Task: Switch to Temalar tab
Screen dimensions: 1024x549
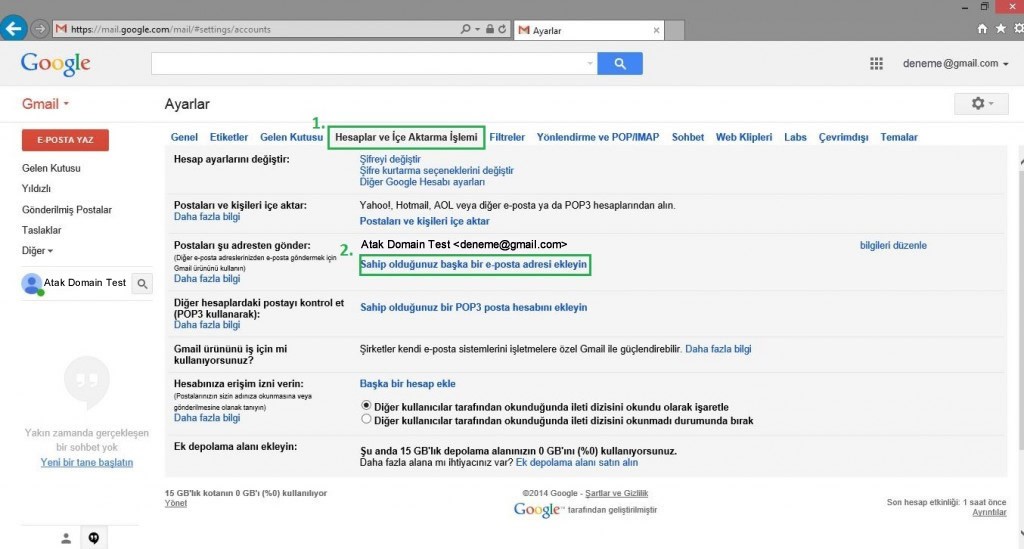Action: (899, 137)
